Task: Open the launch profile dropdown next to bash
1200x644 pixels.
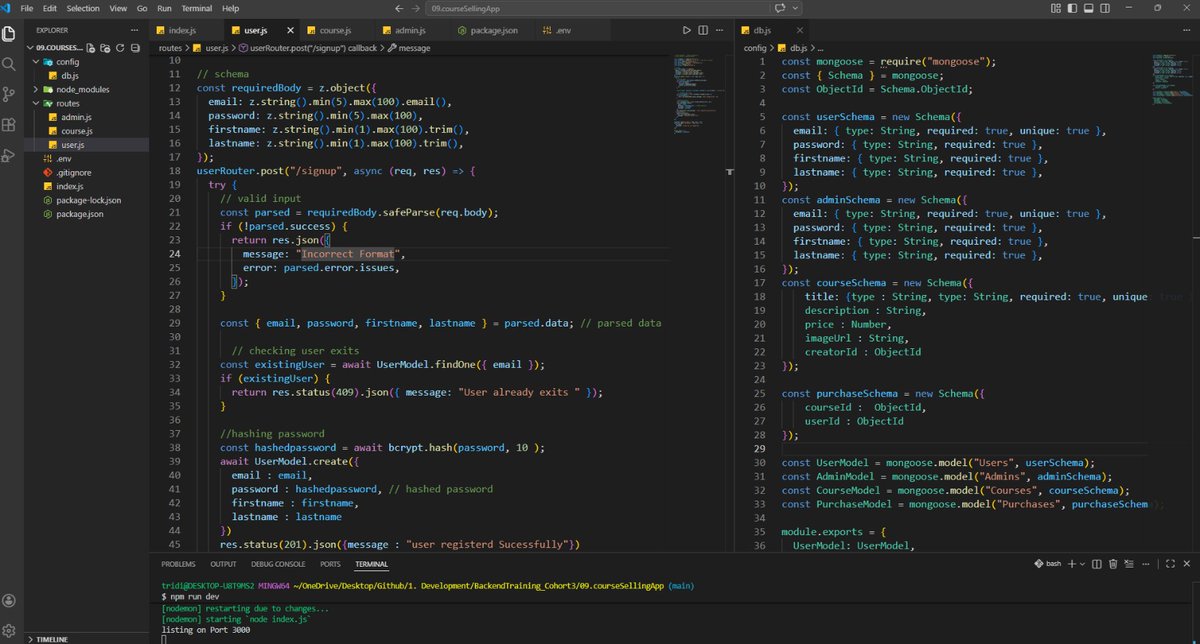Action: click(x=1082, y=563)
